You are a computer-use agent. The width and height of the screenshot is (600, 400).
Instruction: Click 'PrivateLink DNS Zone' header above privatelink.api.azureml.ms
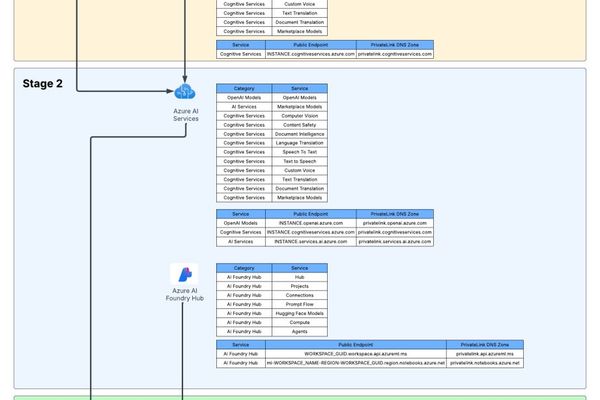click(x=485, y=345)
